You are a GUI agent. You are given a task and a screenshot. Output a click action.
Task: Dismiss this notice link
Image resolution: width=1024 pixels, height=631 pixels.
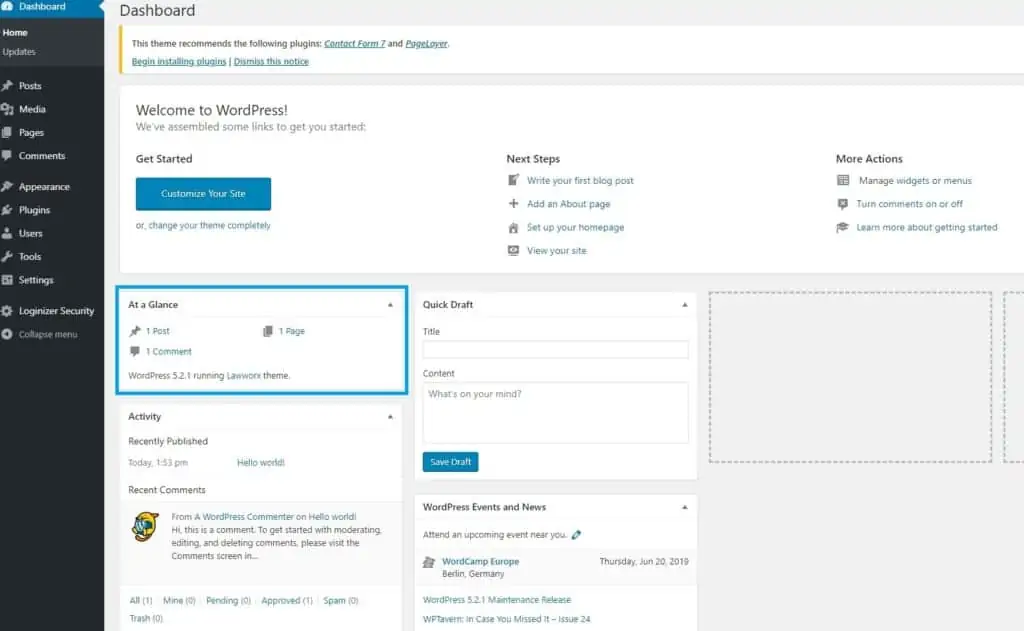click(271, 61)
